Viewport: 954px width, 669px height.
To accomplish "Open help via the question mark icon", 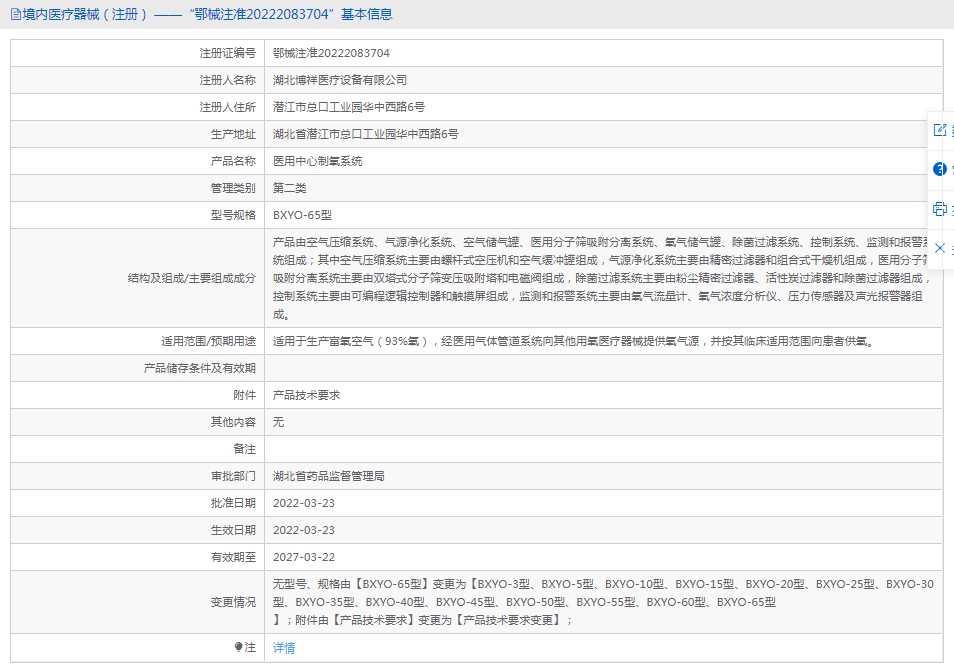I will 940,169.
